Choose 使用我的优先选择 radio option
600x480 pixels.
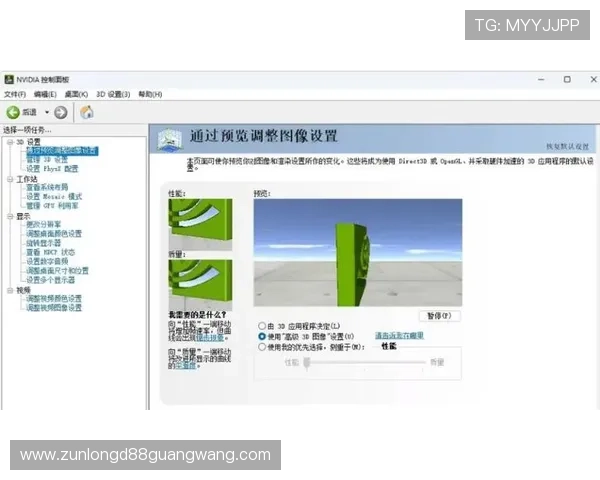[x=262, y=347]
